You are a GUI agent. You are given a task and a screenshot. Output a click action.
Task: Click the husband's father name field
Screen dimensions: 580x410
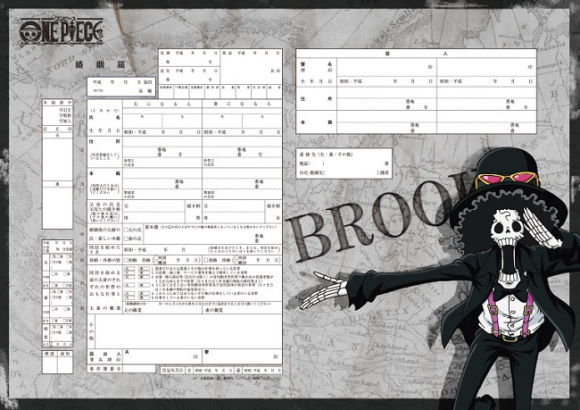click(x=154, y=206)
